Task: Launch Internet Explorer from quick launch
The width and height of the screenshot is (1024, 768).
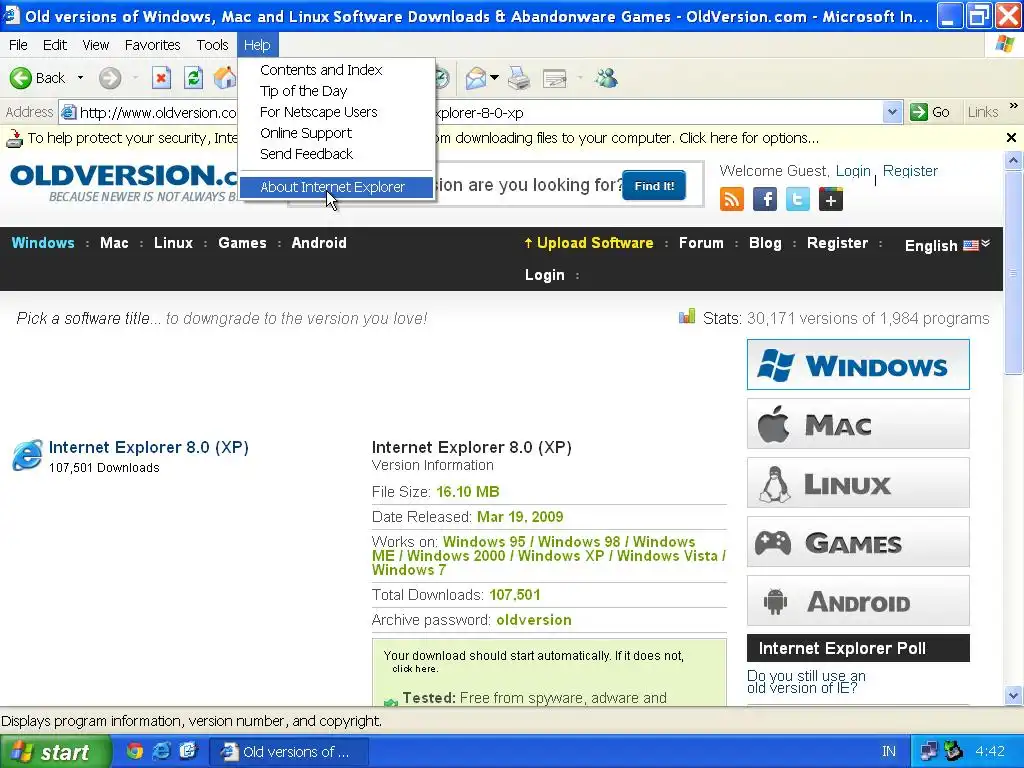Action: pos(161,751)
